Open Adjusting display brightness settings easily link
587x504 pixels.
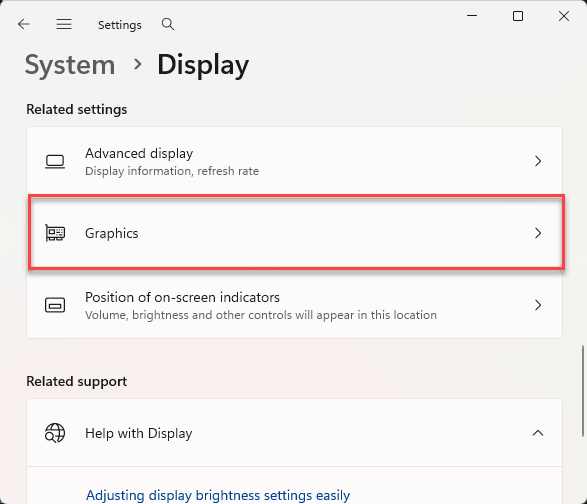[218, 495]
